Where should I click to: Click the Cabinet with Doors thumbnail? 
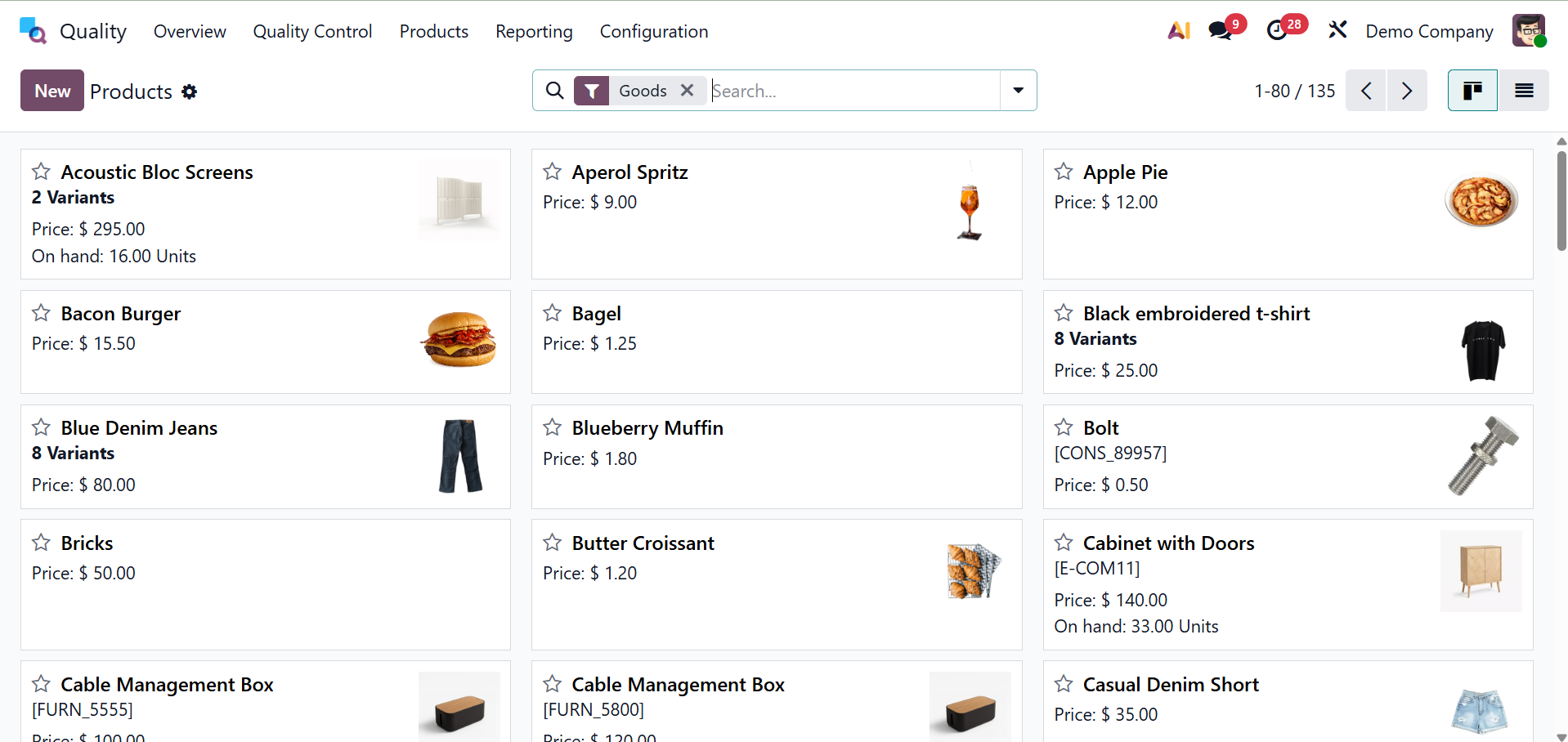click(1481, 570)
